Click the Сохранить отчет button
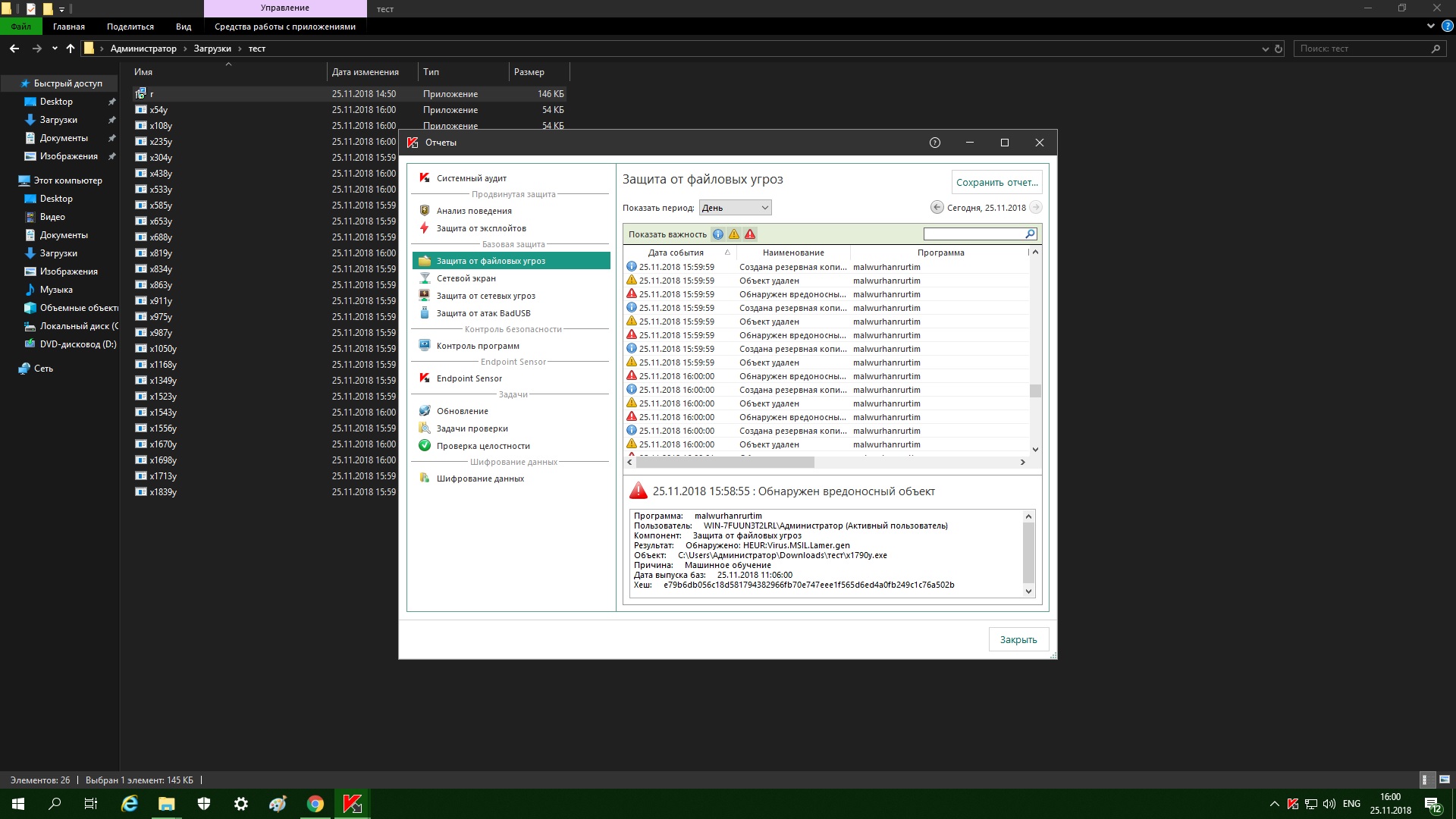Viewport: 1456px width, 819px height. coord(996,182)
